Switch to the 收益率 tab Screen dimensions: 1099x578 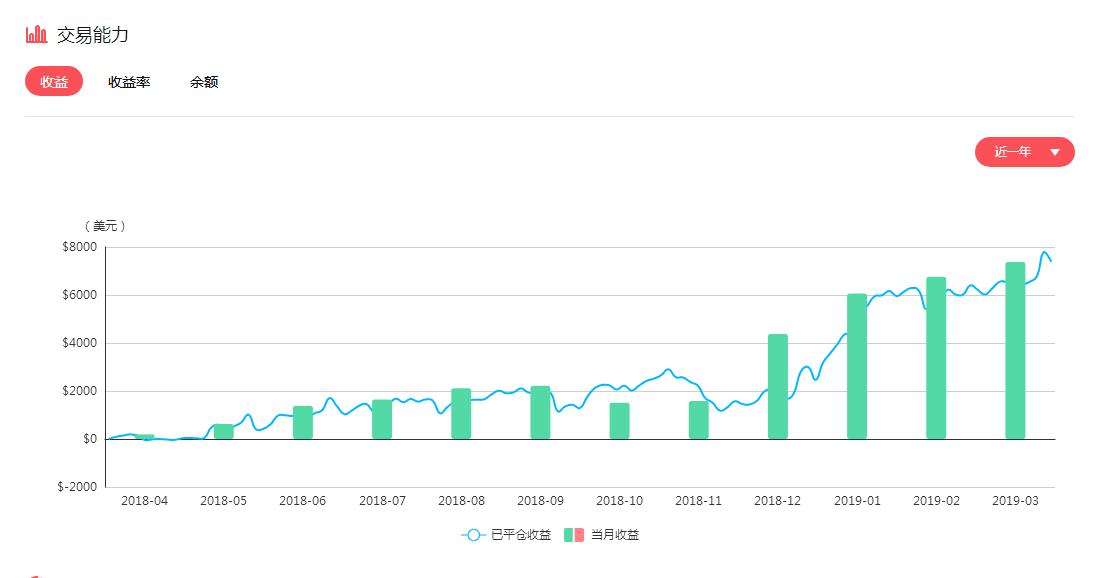129,82
